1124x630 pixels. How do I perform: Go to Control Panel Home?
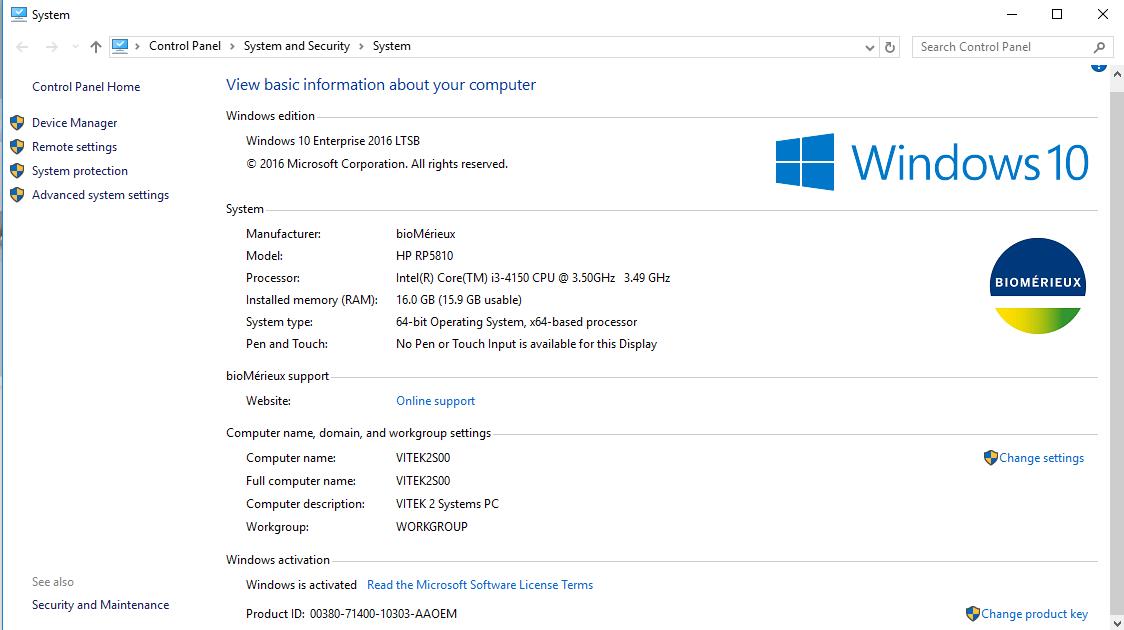click(x=86, y=87)
